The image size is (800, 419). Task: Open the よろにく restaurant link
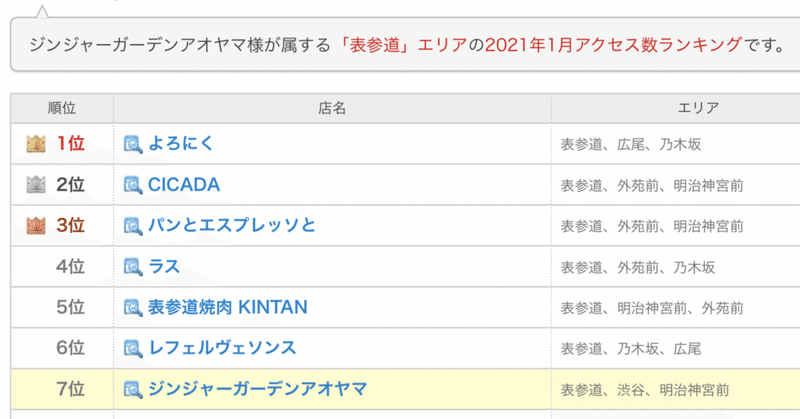point(180,144)
